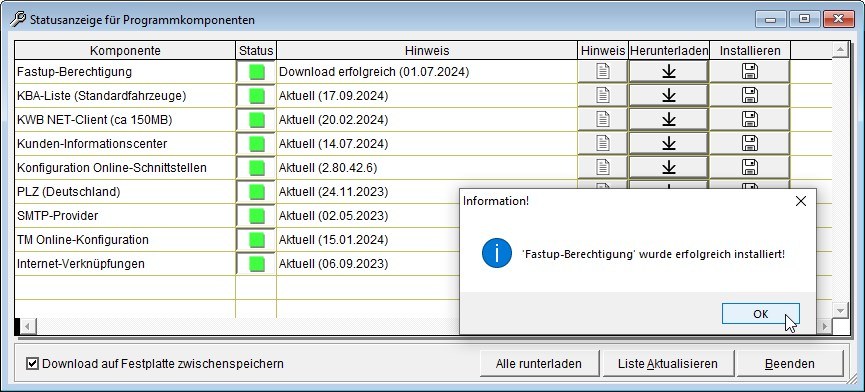Select the Internet-Verknüpfungen row name
The width and height of the screenshot is (865, 392).
point(81,264)
